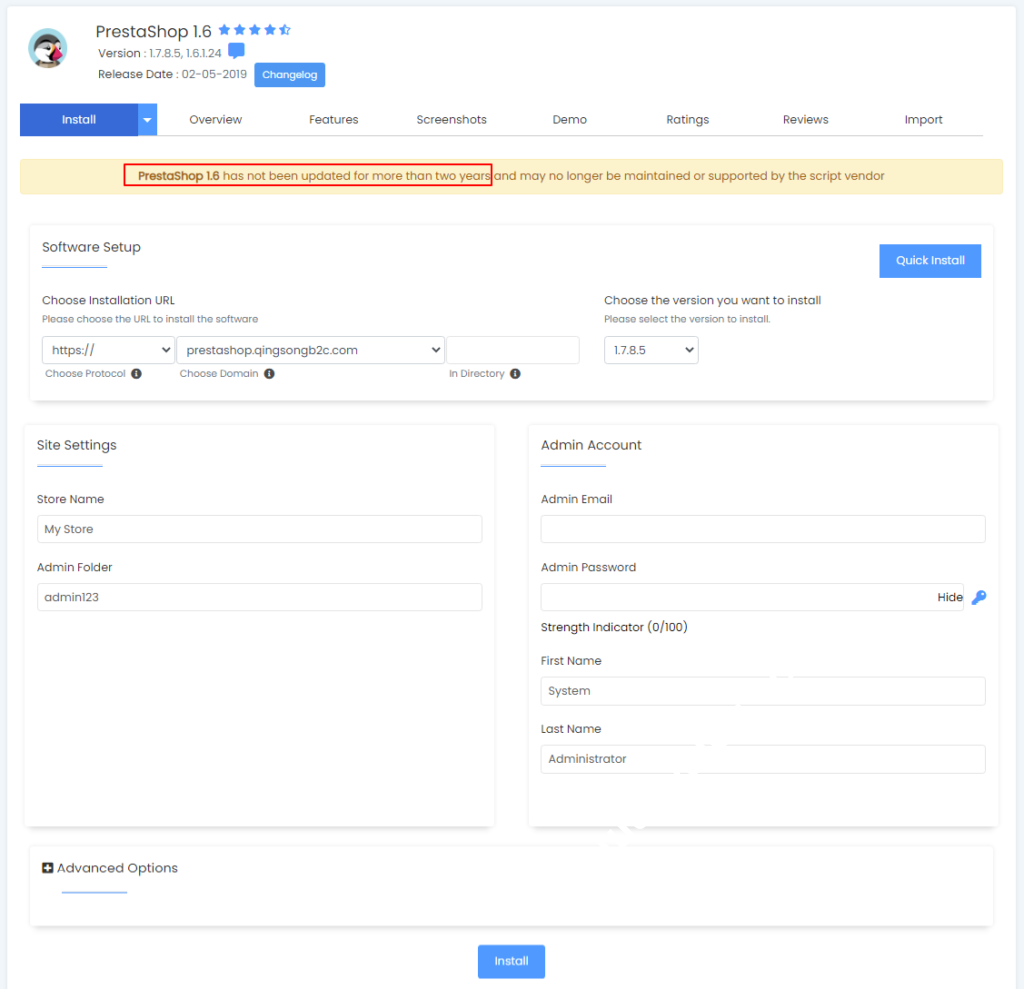Switch to the Overview tab
The width and height of the screenshot is (1024, 989).
click(216, 120)
